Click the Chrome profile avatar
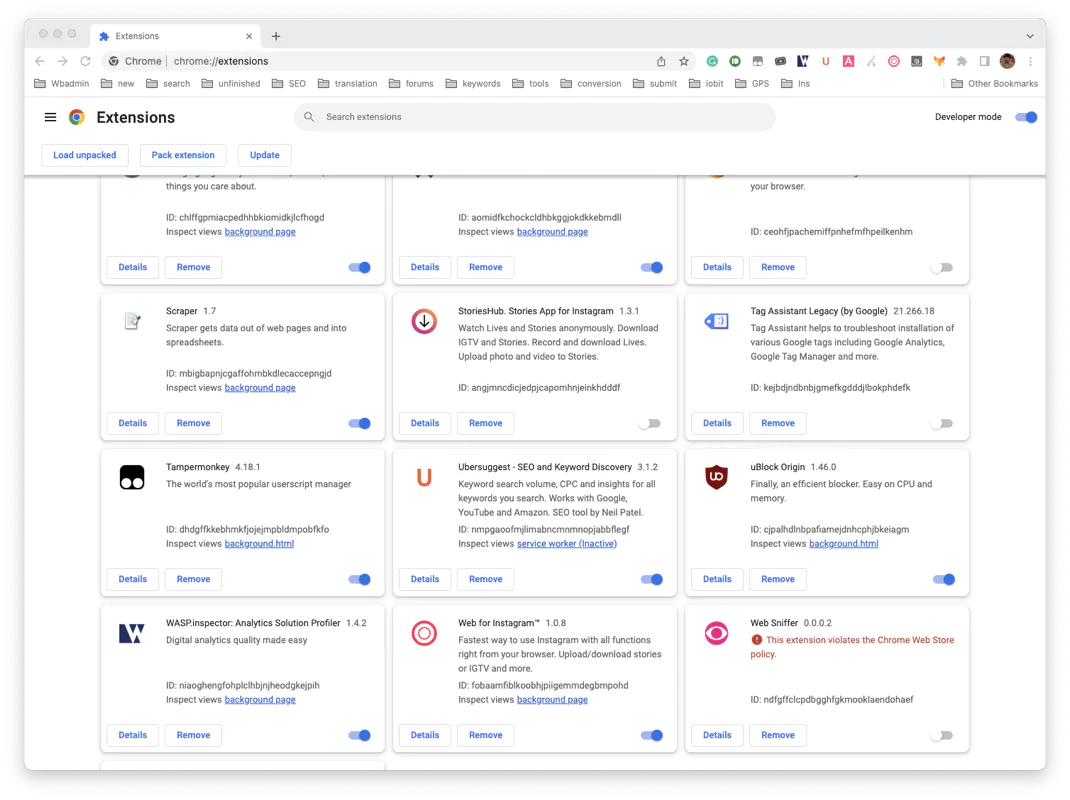This screenshot has width=1070, height=800. coord(1006,61)
